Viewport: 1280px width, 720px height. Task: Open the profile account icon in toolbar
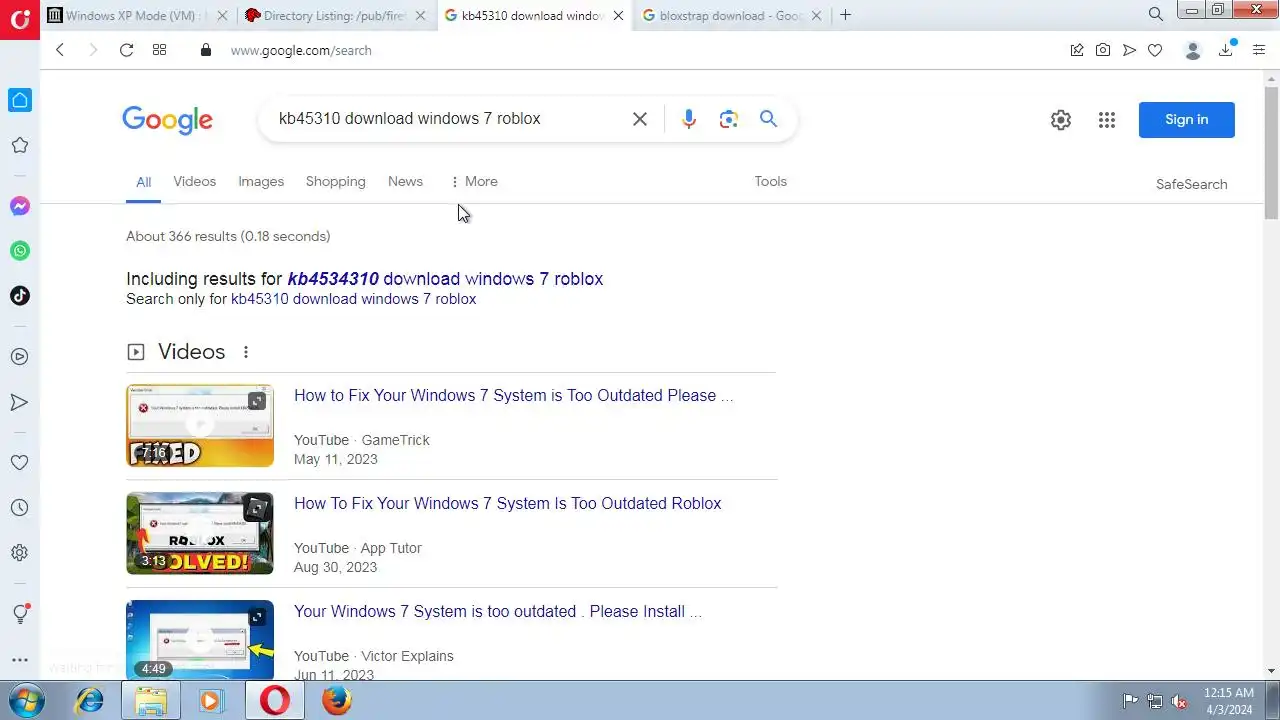pos(1192,50)
